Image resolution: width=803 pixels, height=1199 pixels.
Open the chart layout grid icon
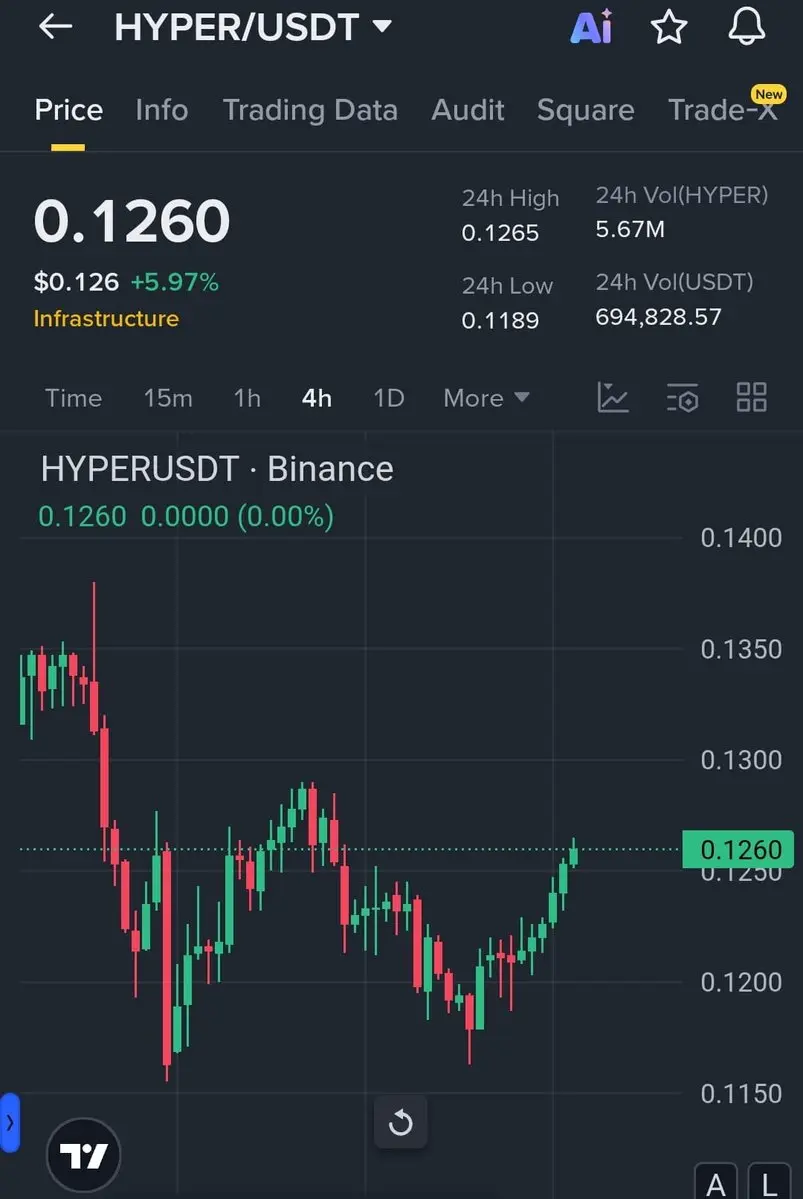[751, 398]
